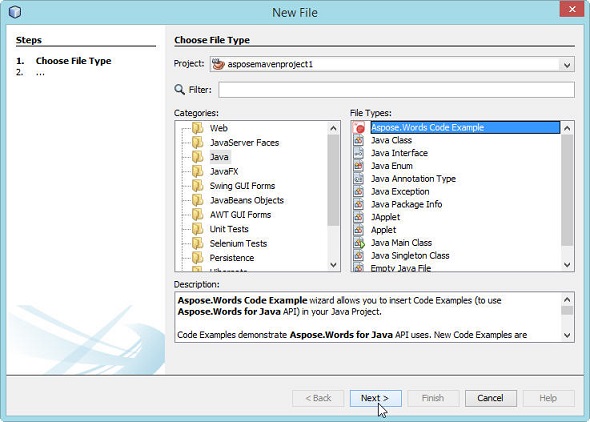Click the magnifier icon beside Filter
Viewport: 590px width, 422px height.
[179, 90]
